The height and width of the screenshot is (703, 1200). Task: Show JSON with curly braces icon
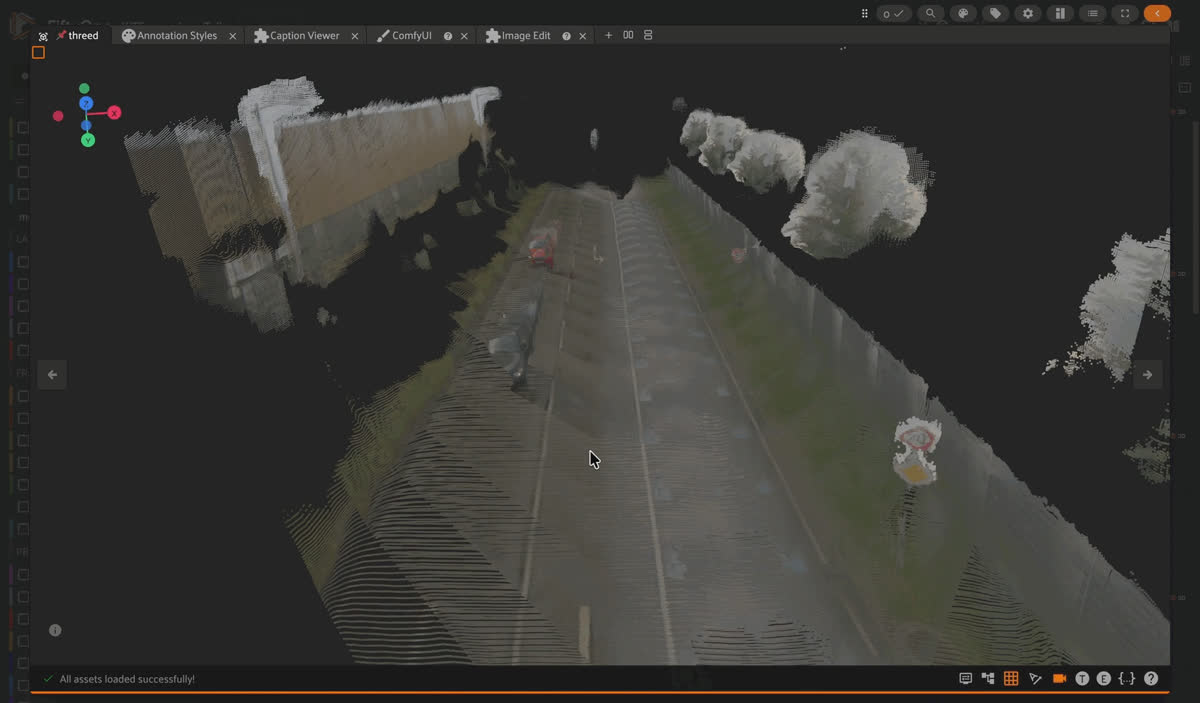point(1127,678)
